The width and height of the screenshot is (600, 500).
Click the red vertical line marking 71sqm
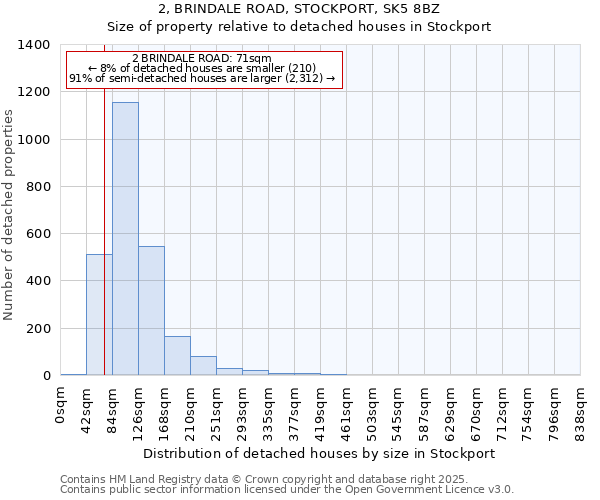[x=104, y=200]
